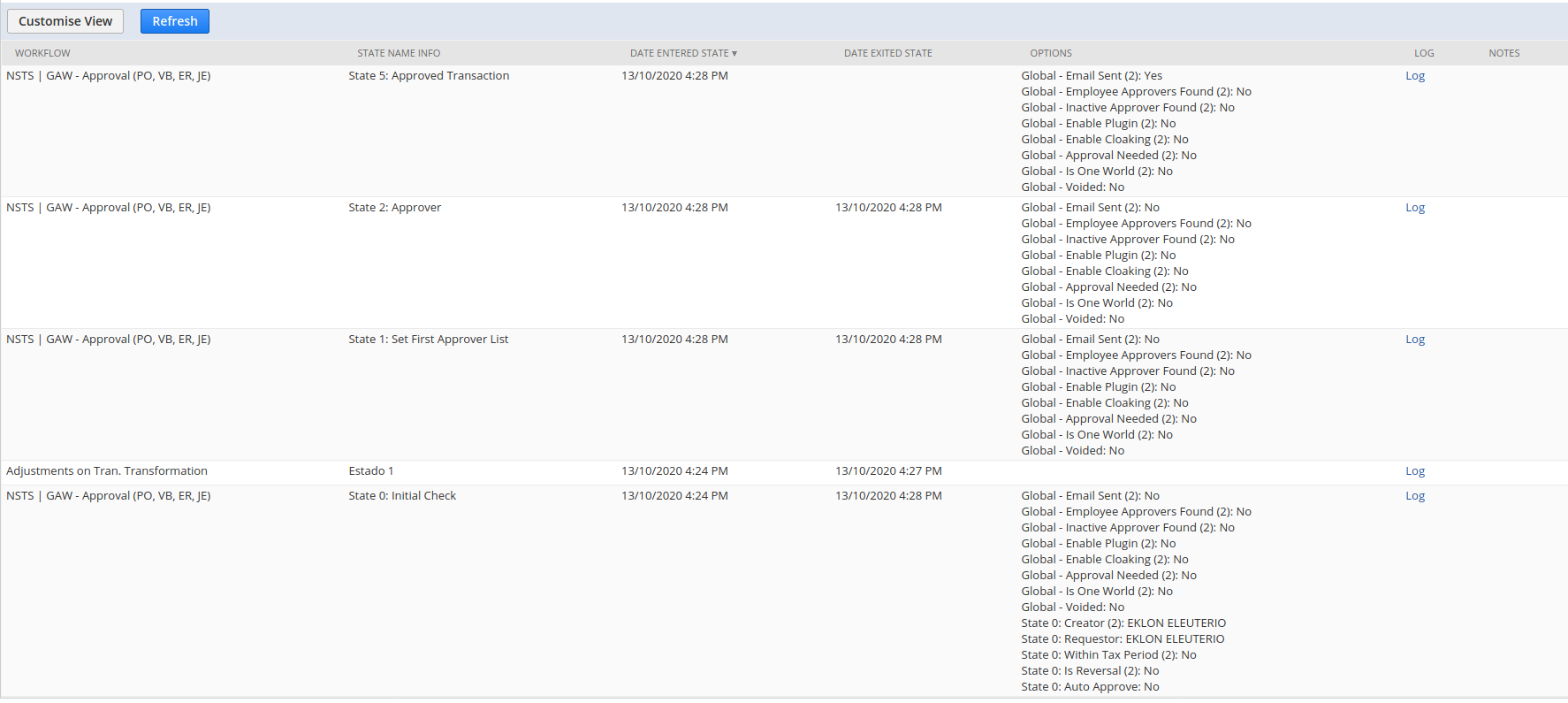Click the Log column header
Image resolution: width=1568 pixels, height=703 pixels.
click(x=1424, y=53)
